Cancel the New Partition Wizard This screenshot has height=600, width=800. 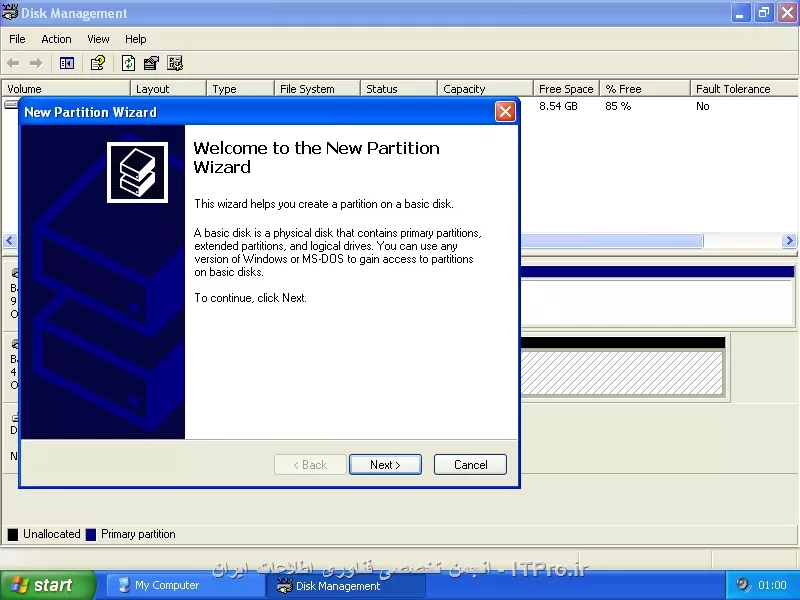pyautogui.click(x=470, y=465)
